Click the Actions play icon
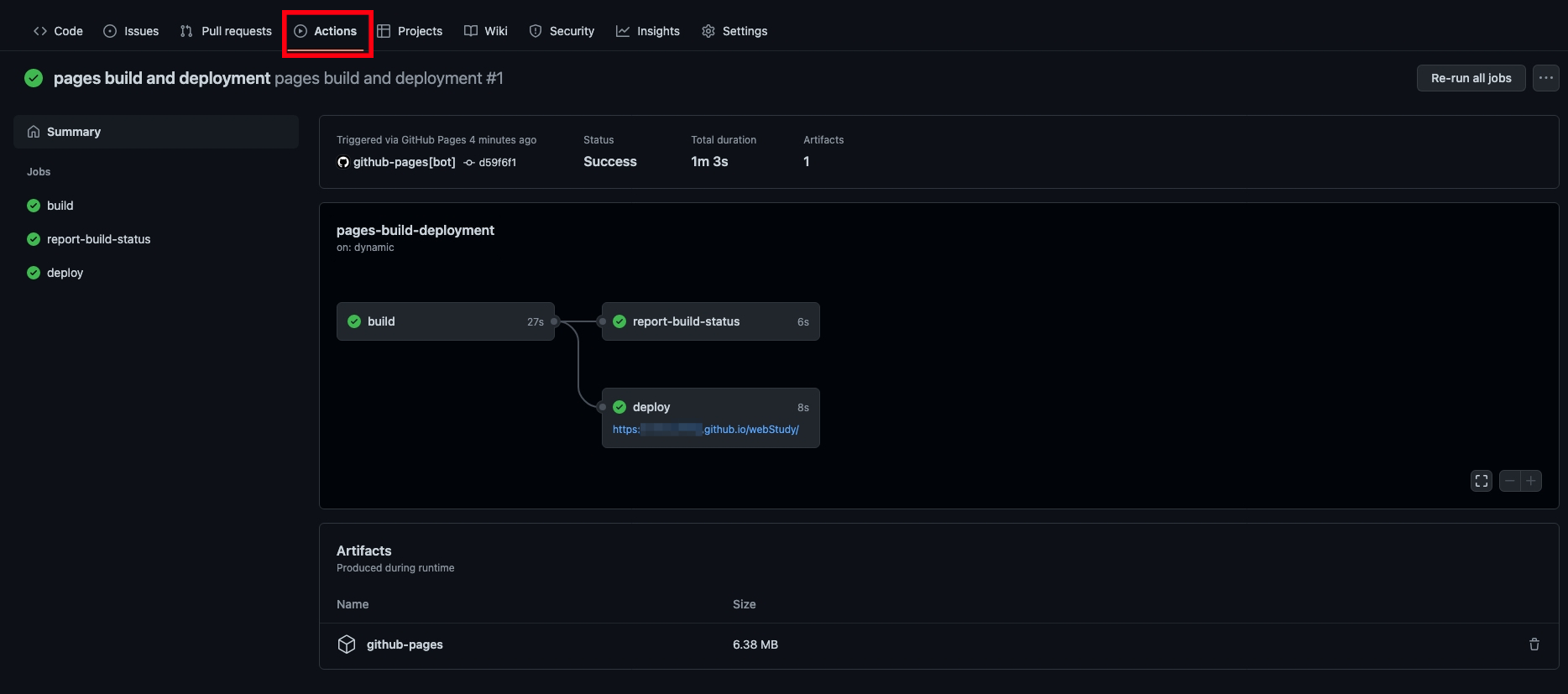This screenshot has width=1568, height=694. [301, 31]
